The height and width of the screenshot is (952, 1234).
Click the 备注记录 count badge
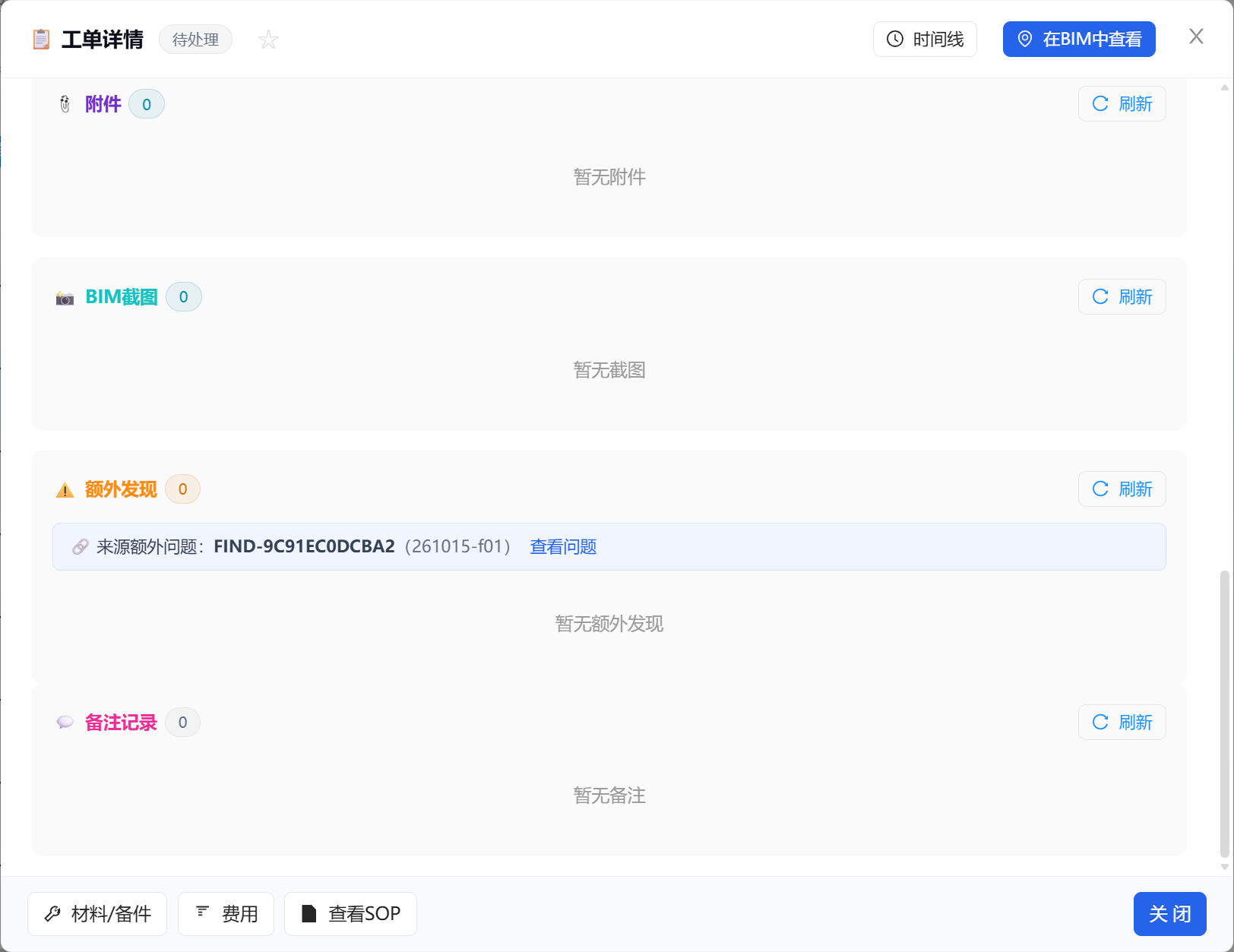tap(182, 723)
